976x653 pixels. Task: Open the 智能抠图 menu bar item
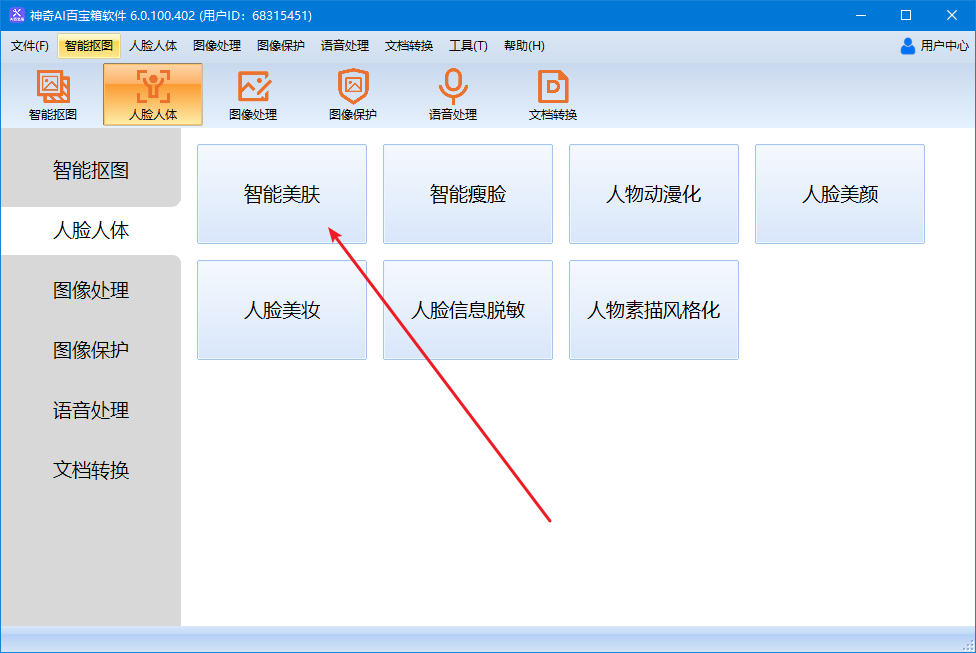[x=89, y=46]
